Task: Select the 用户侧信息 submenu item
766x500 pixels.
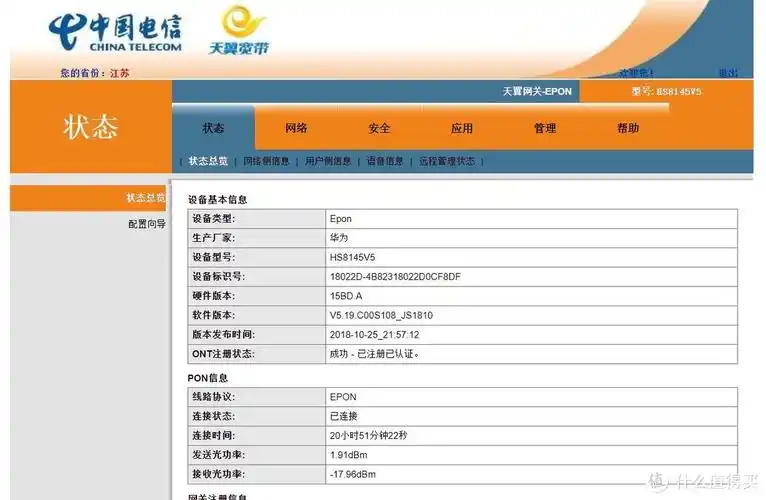Action: tap(328, 161)
